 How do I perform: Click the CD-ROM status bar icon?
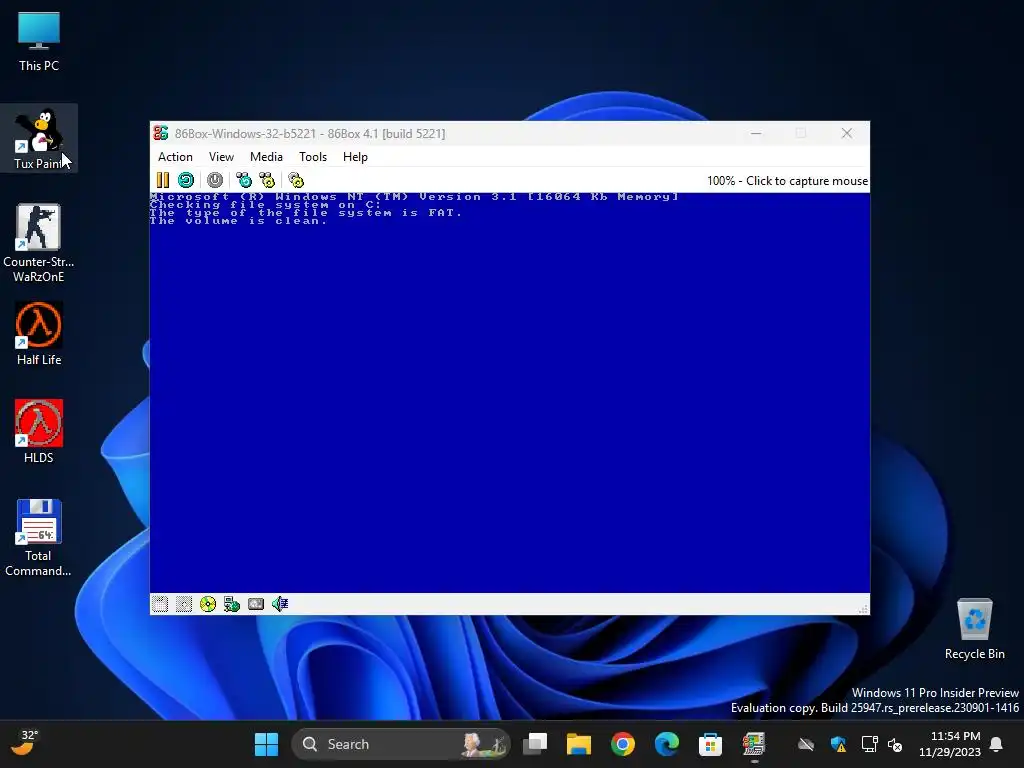208,604
